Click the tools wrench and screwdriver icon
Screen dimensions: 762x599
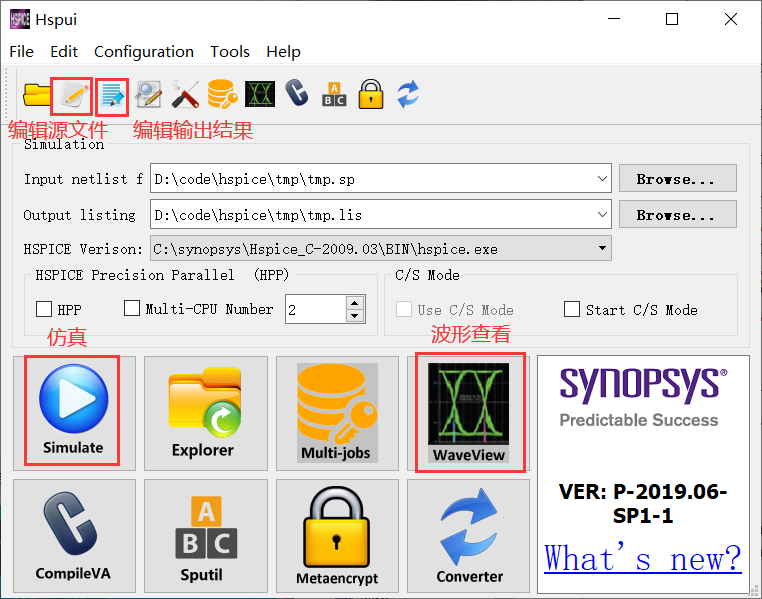tap(185, 94)
